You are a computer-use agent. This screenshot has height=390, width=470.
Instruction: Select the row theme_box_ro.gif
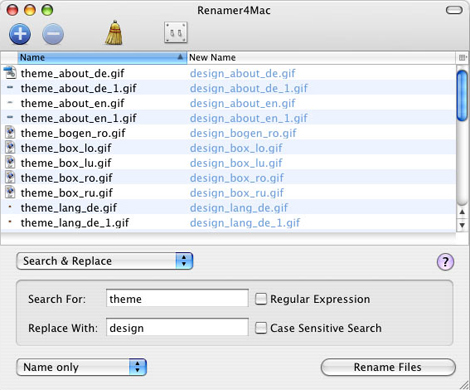(x=228, y=178)
